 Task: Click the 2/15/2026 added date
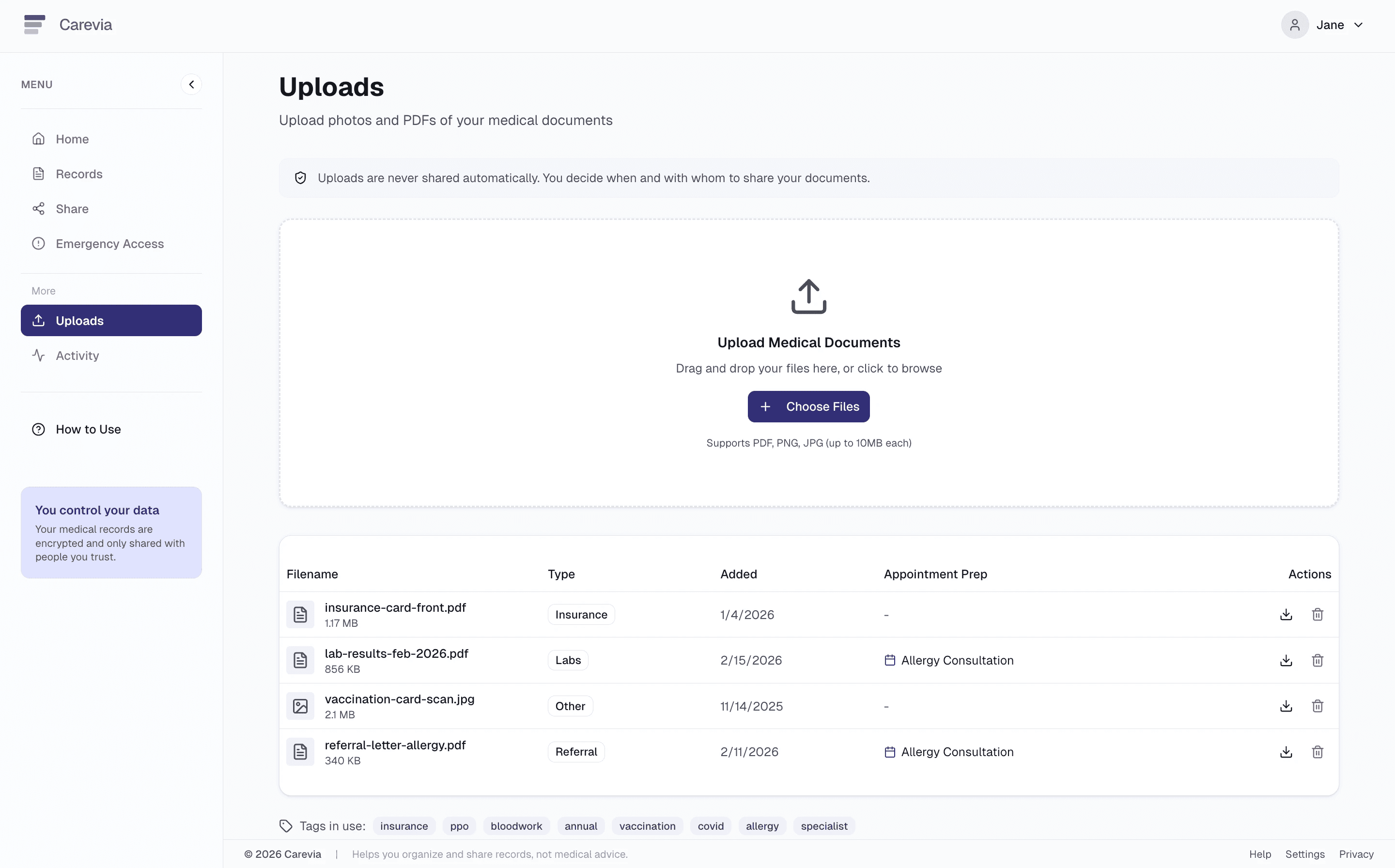pos(751,660)
